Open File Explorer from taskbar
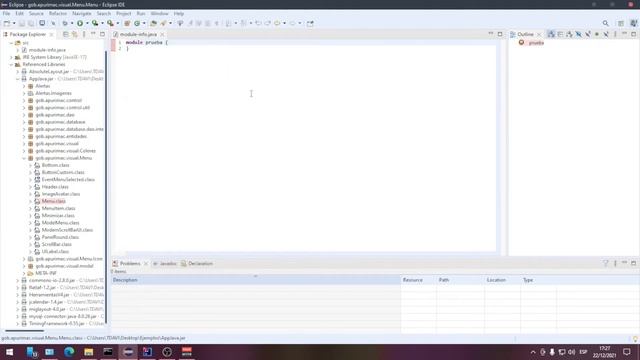 click(89, 352)
